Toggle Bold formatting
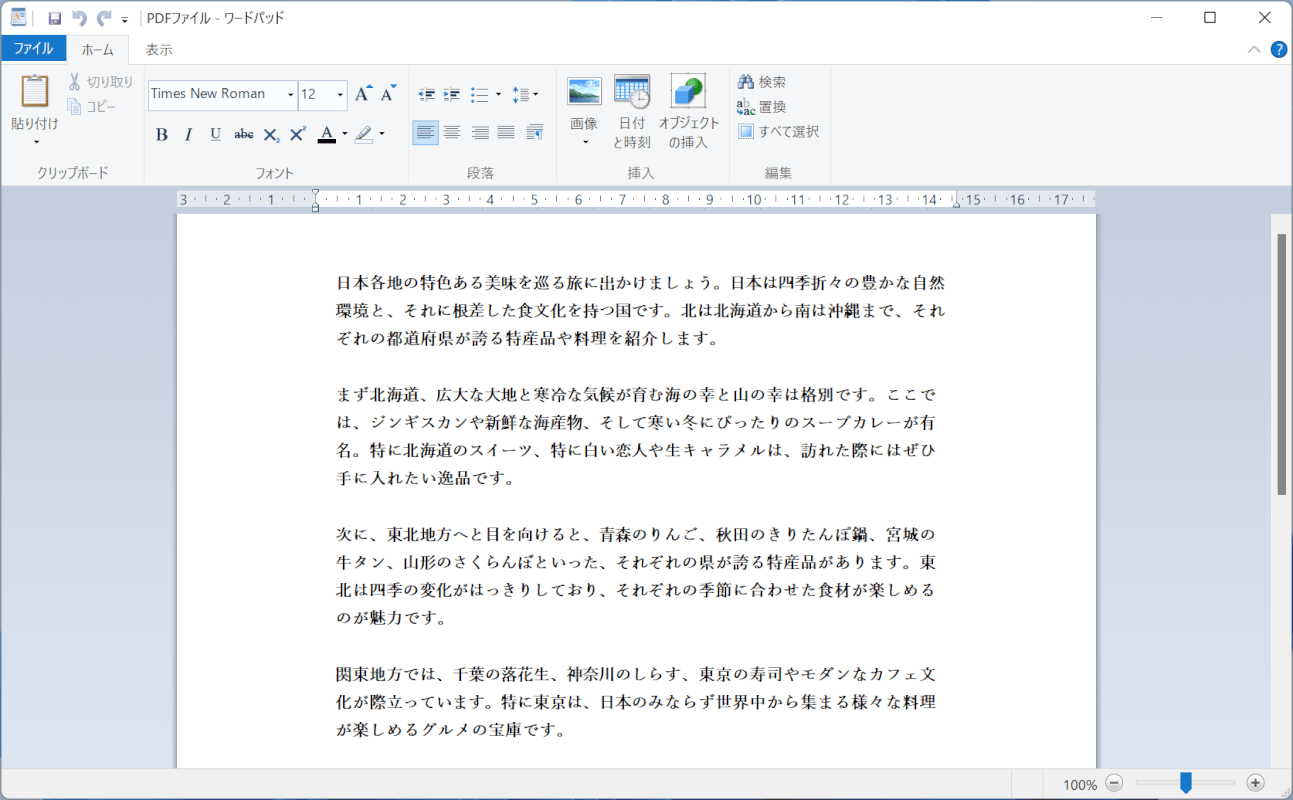The image size is (1293, 800). click(x=161, y=134)
